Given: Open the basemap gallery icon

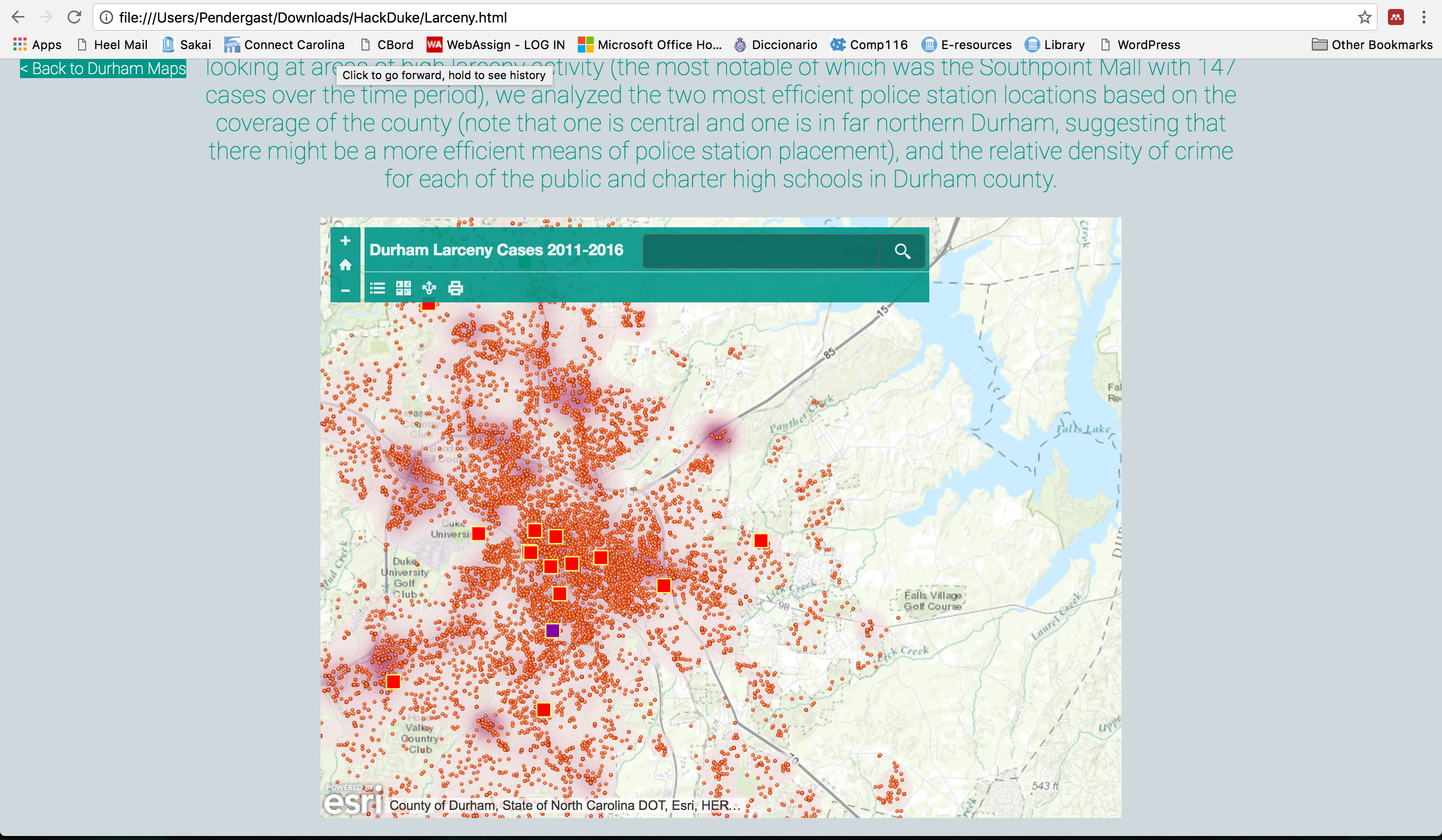Looking at the screenshot, I should (x=404, y=288).
